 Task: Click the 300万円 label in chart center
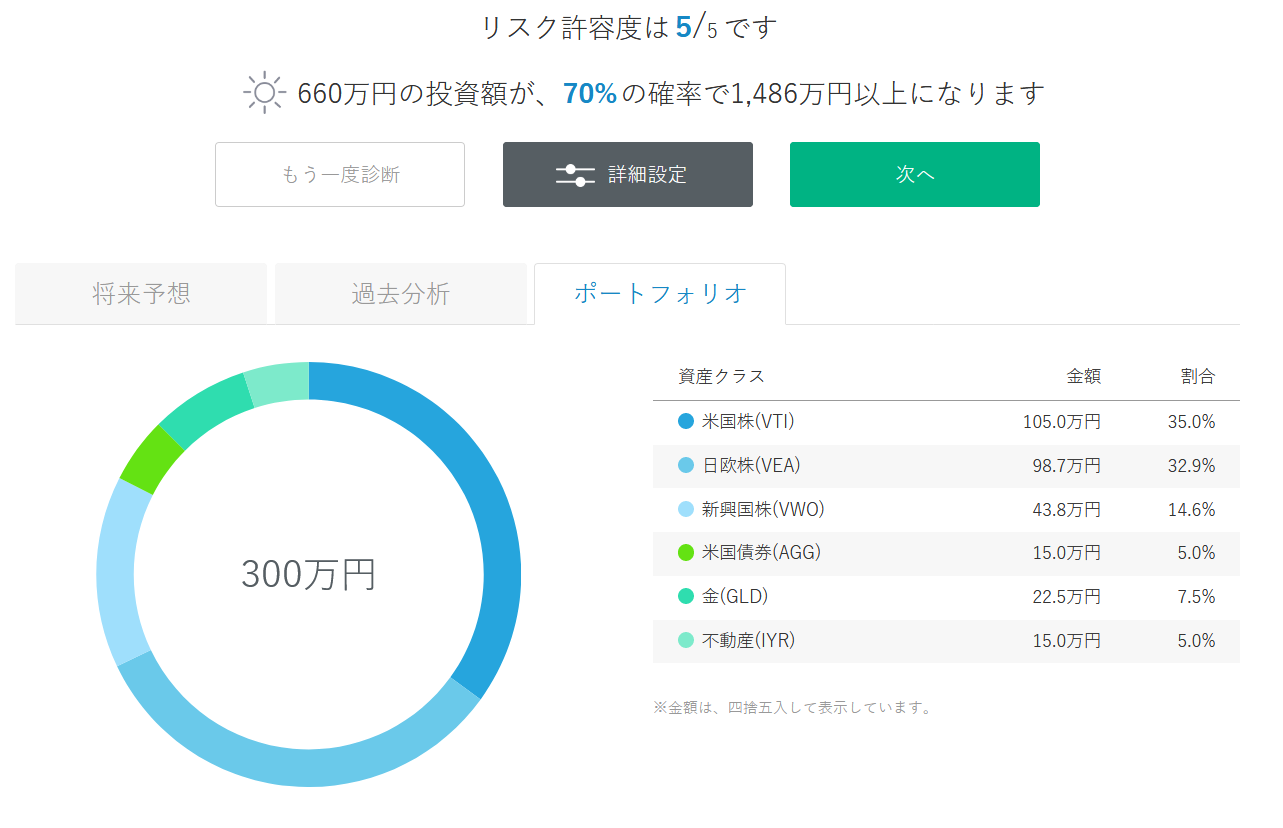coord(308,574)
